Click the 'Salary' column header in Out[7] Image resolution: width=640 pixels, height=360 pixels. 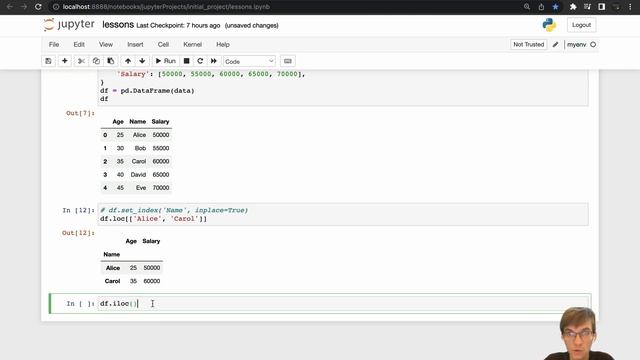pyautogui.click(x=160, y=122)
